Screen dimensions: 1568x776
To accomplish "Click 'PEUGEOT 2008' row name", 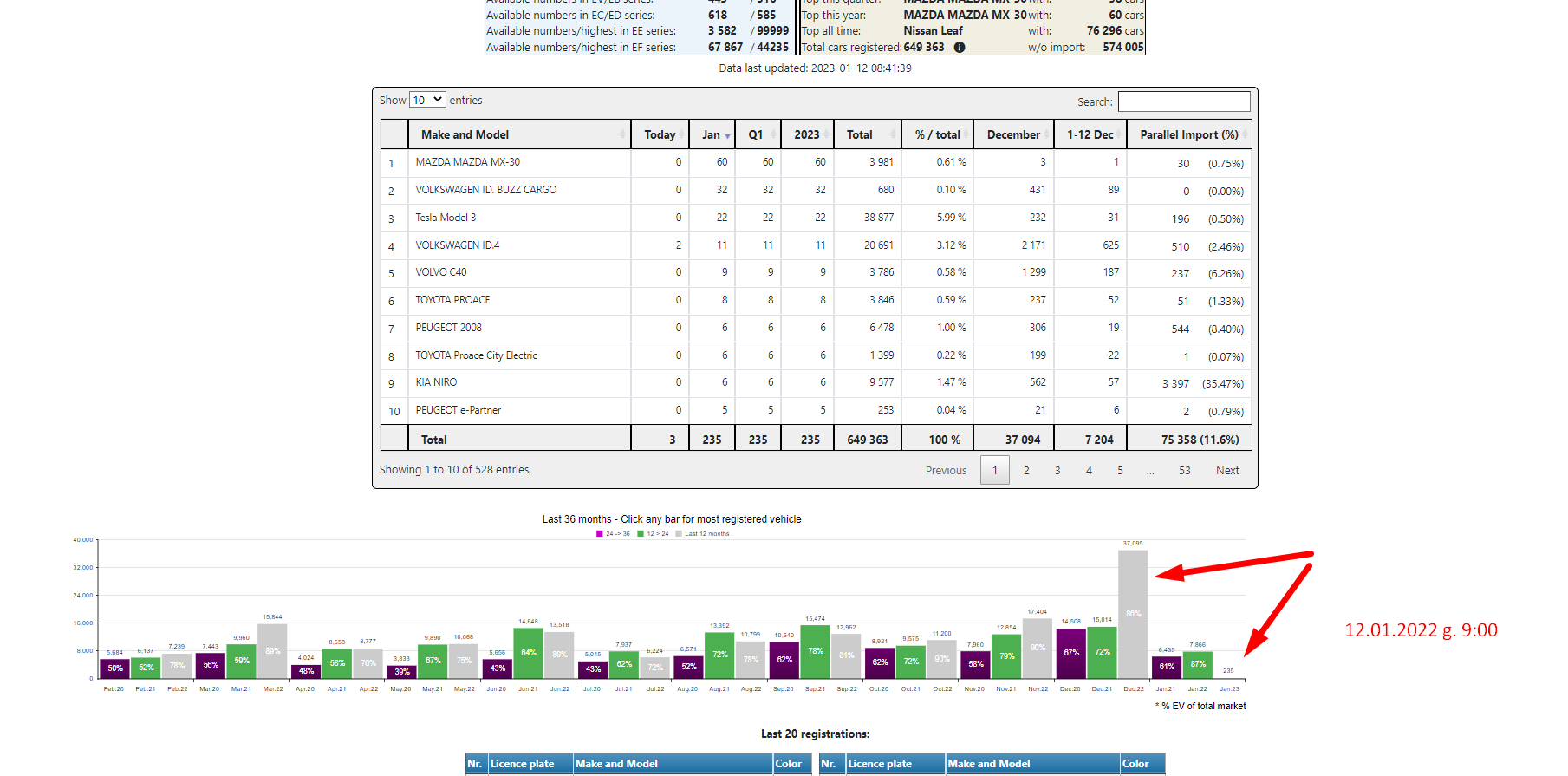I will tap(448, 328).
